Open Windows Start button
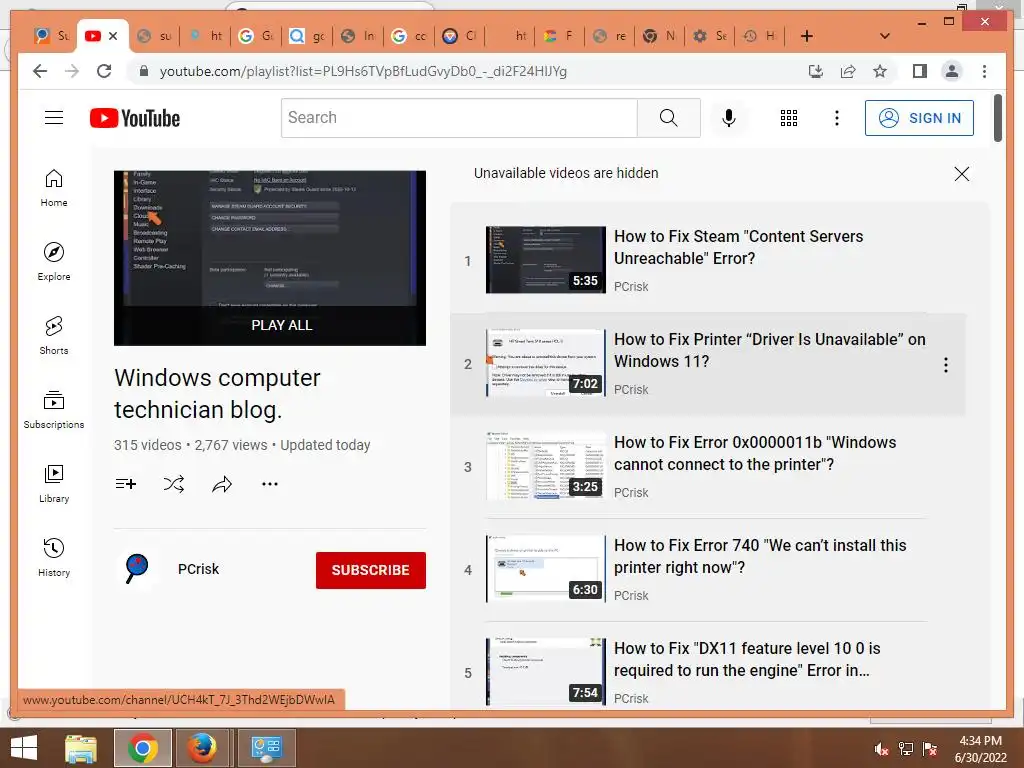 (24, 748)
